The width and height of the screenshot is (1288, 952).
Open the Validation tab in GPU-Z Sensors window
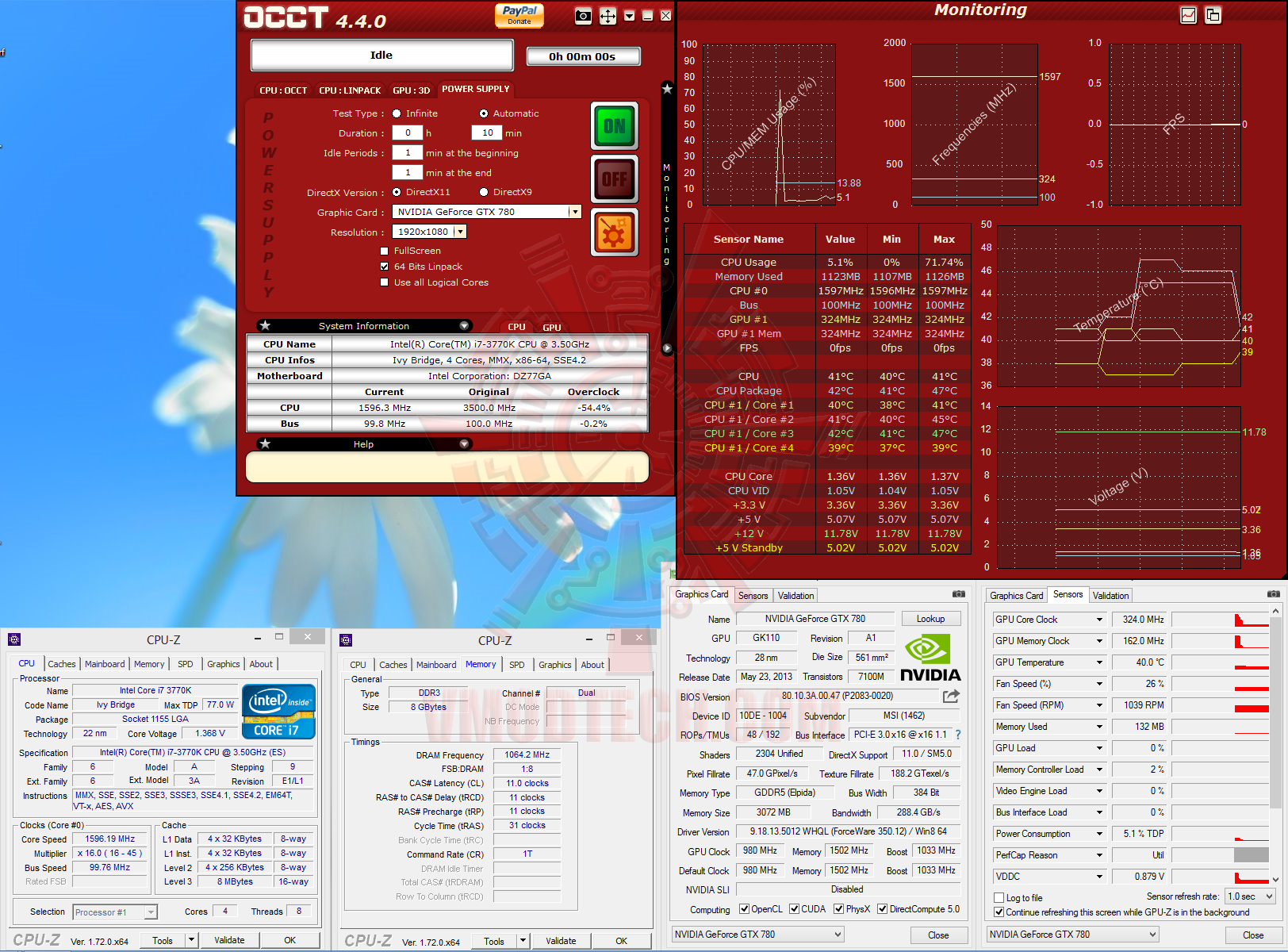[1110, 596]
